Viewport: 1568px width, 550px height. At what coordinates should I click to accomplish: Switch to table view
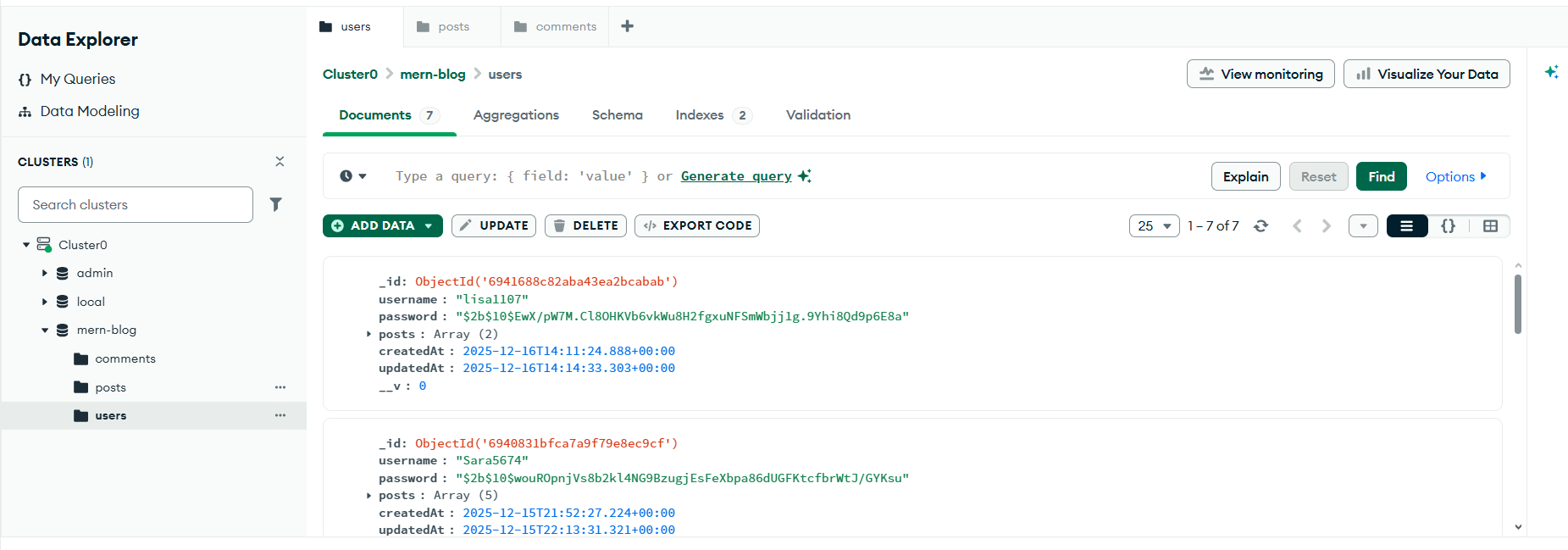click(x=1490, y=225)
